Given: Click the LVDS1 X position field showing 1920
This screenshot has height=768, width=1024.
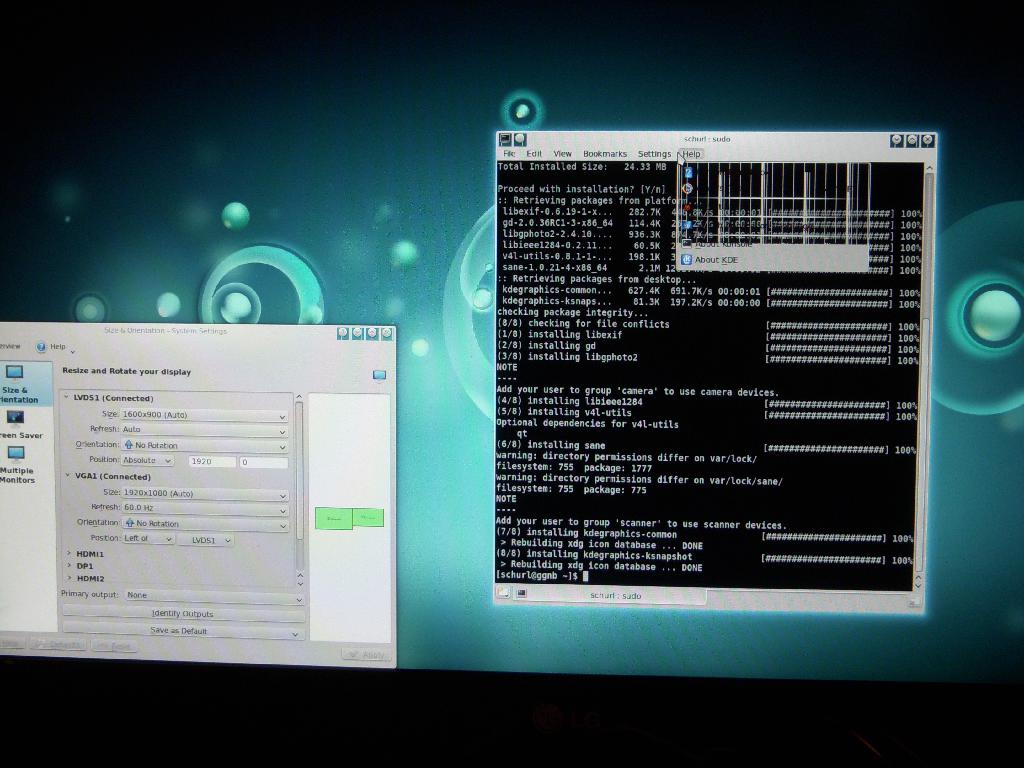Looking at the screenshot, I should (x=211, y=461).
